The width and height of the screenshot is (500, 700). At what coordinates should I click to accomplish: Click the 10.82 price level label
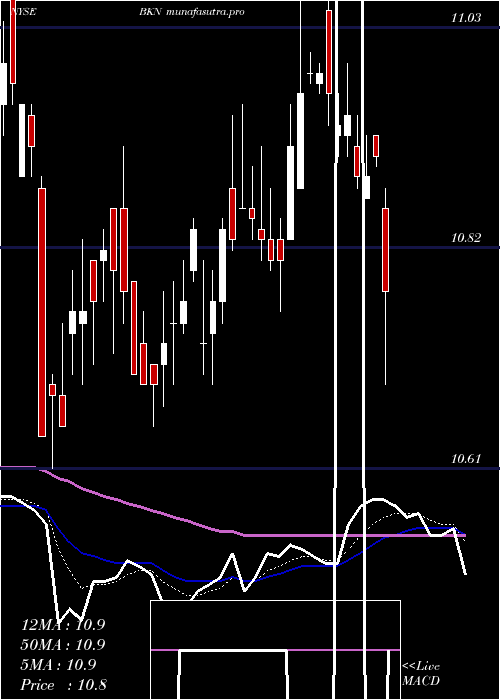[x=466, y=238]
